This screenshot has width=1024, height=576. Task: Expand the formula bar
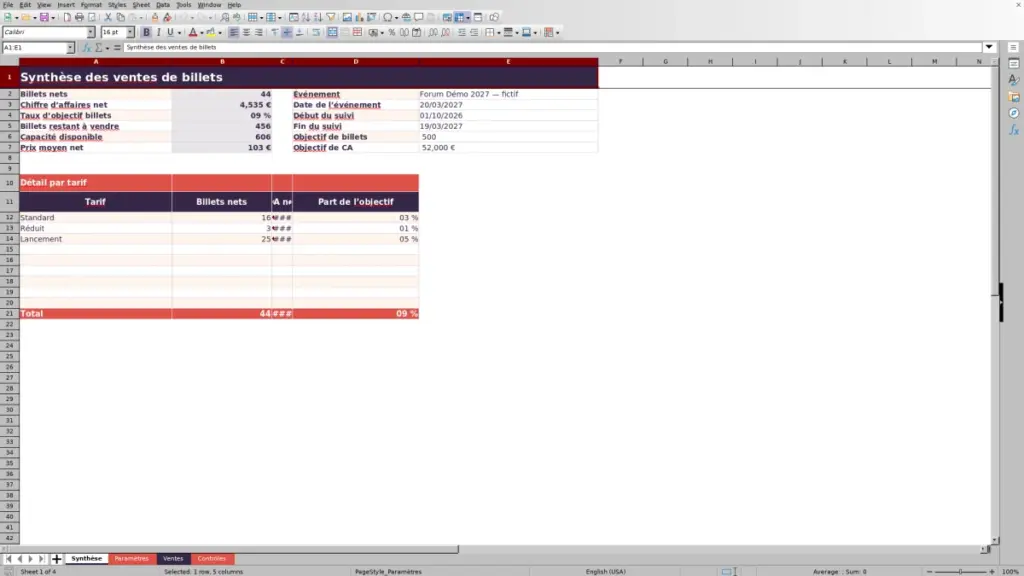(989, 48)
